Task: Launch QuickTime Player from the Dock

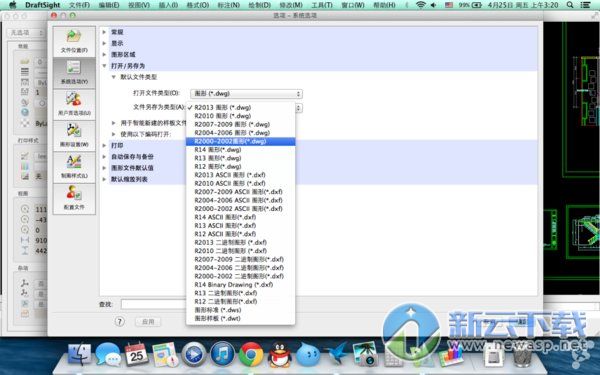Action: pyautogui.click(x=194, y=354)
